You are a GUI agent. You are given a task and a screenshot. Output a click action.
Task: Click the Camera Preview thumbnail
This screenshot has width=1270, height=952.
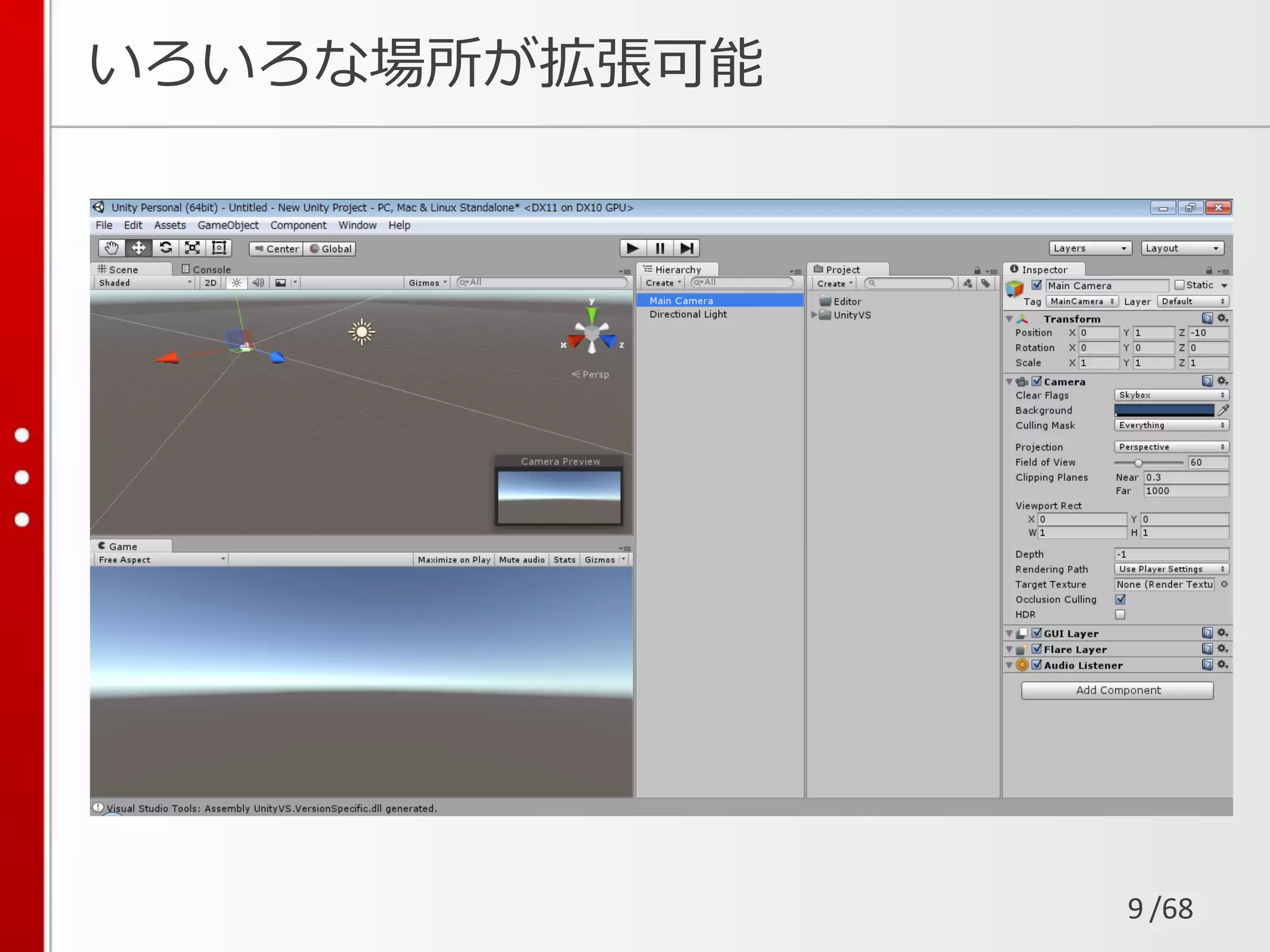pos(559,497)
